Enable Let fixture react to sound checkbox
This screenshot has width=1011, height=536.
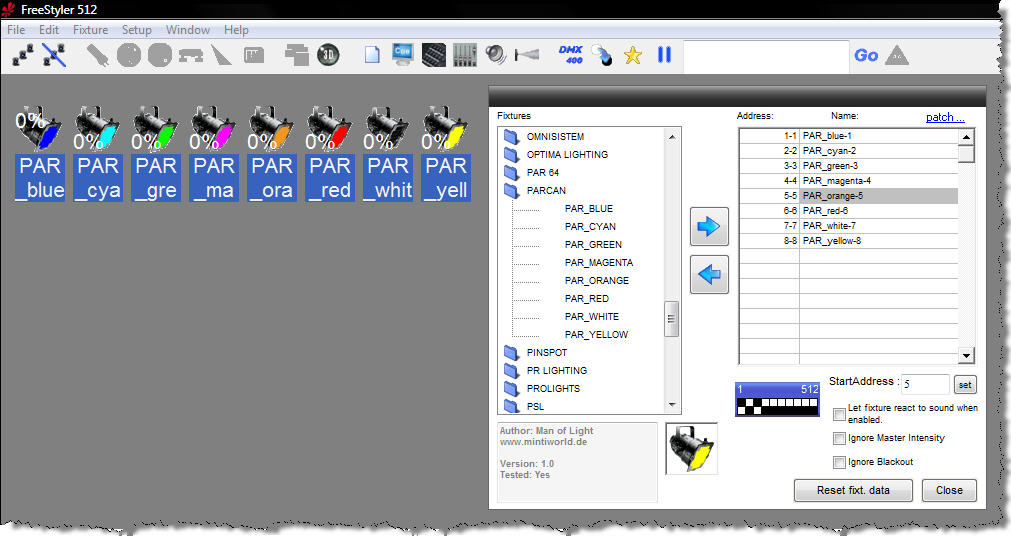(840, 414)
